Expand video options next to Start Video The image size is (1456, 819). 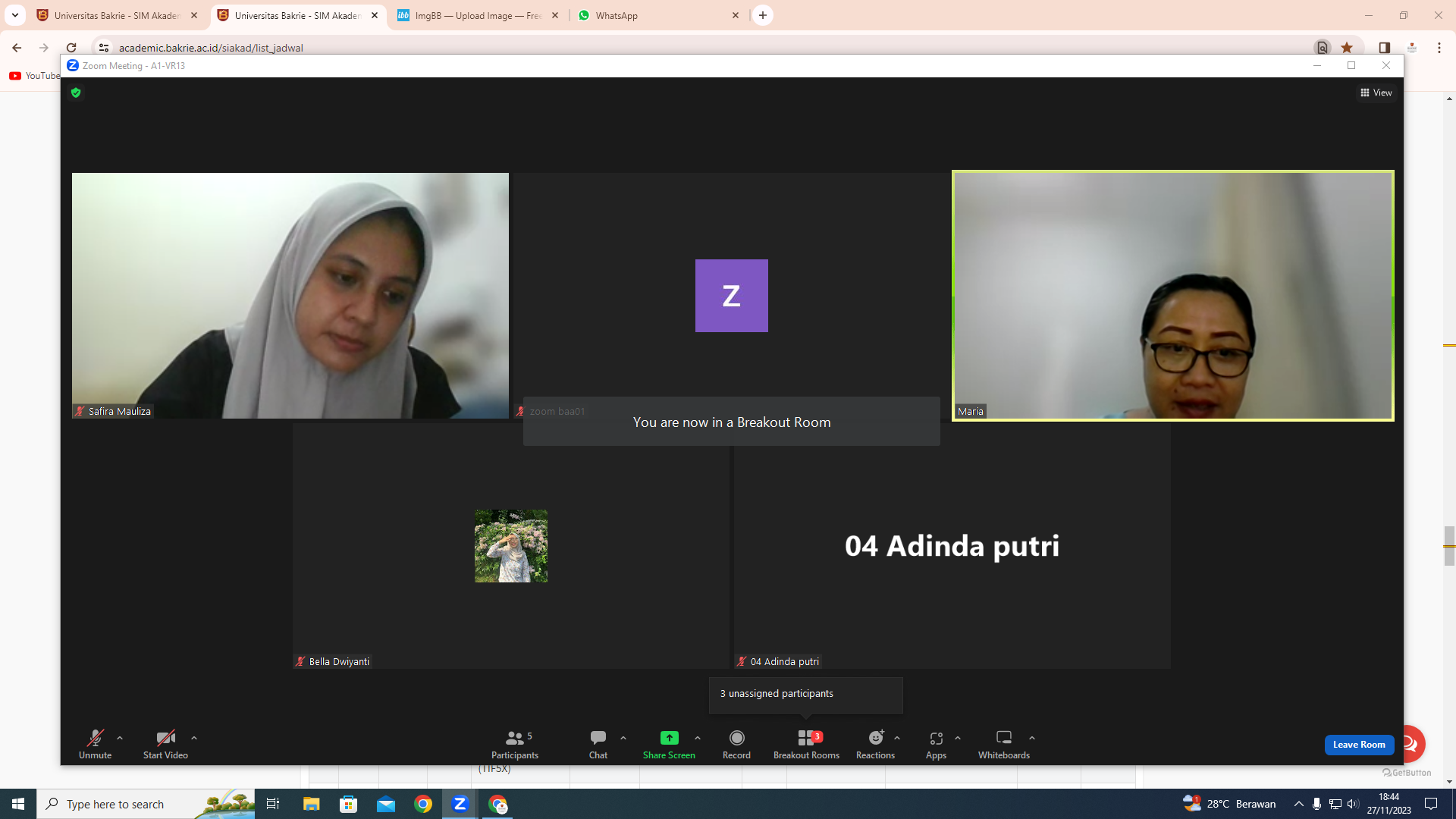[194, 738]
